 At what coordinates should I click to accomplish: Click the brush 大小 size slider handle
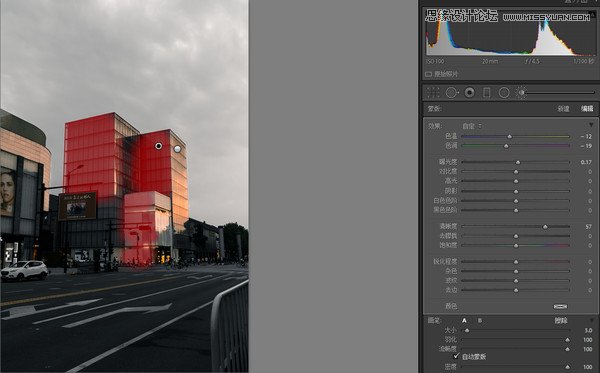(x=467, y=330)
